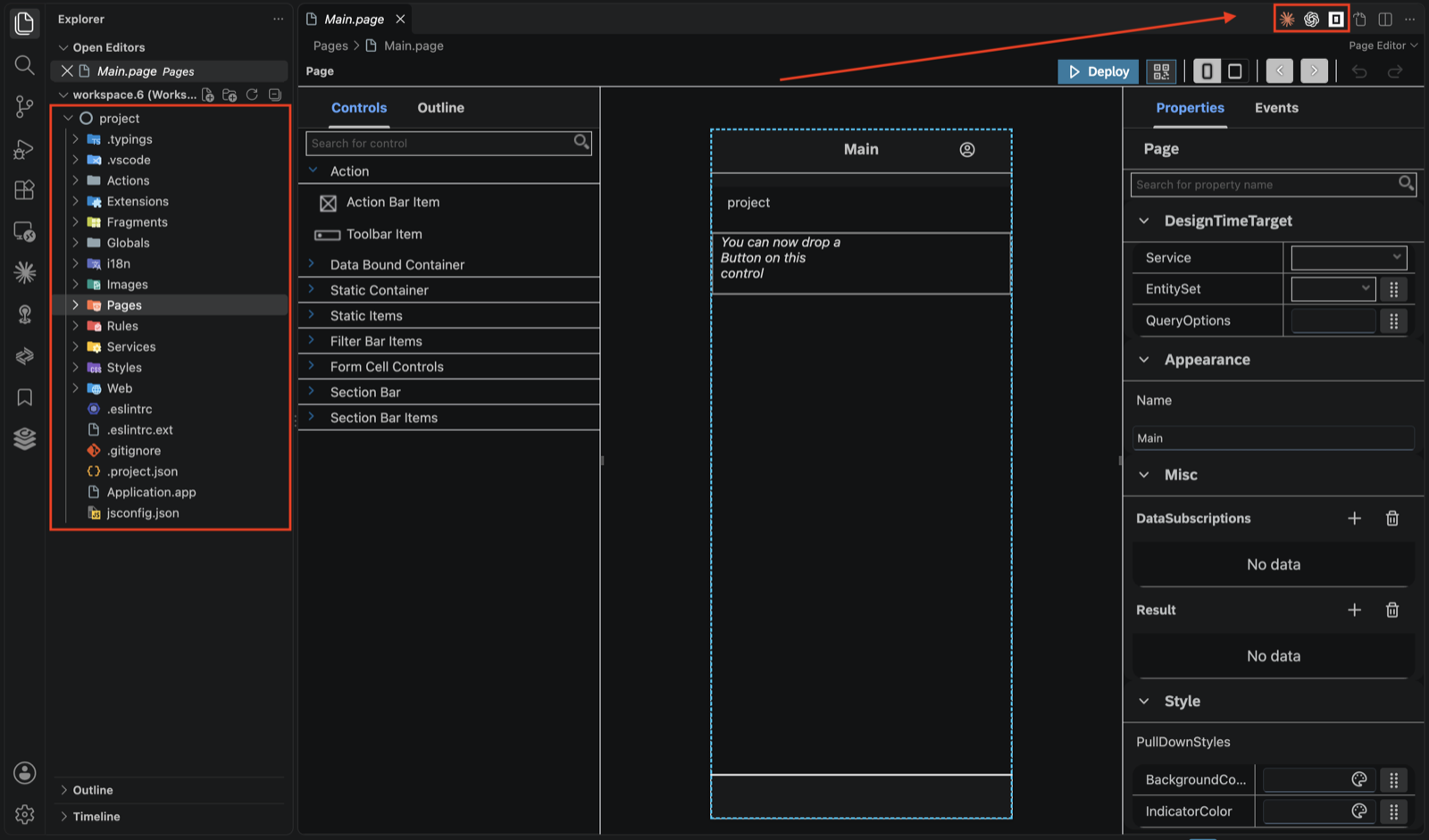The height and width of the screenshot is (840, 1429).
Task: Click Pages in the breadcrumb
Action: (330, 46)
